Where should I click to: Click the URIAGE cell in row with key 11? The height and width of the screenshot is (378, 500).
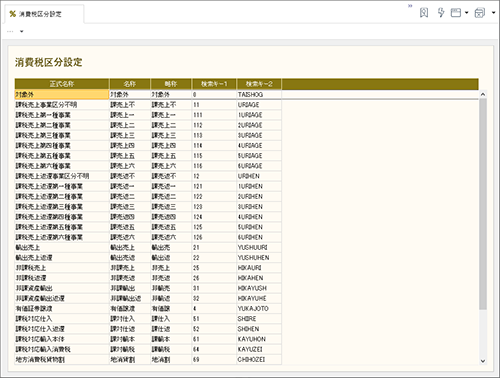tap(259, 105)
